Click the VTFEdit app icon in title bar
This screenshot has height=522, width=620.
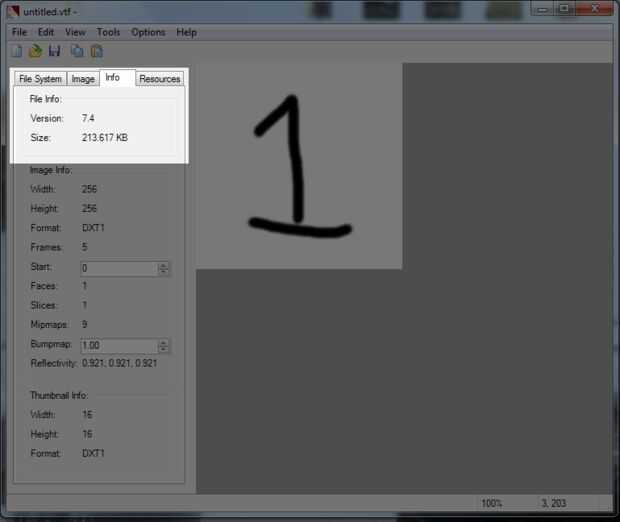[x=13, y=11]
